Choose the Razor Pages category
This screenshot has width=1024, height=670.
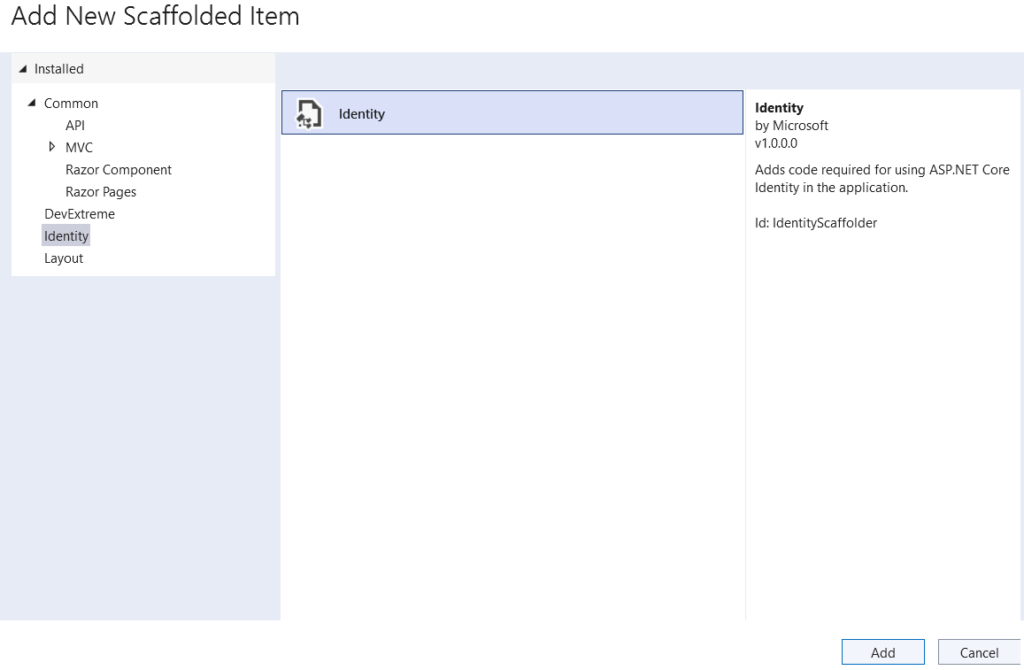click(x=101, y=192)
